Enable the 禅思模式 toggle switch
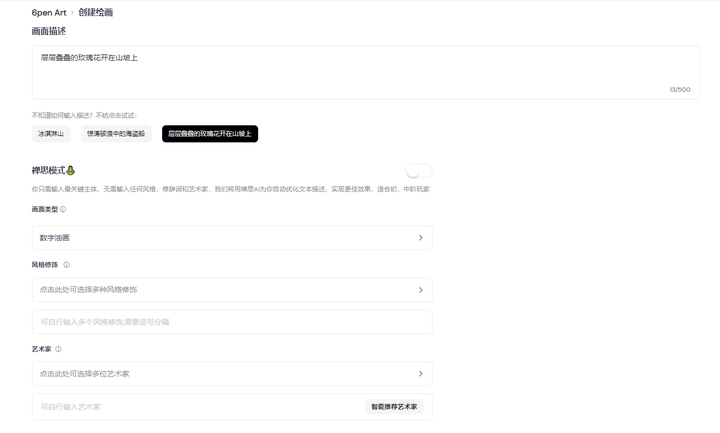This screenshot has height=433, width=720. (x=419, y=171)
